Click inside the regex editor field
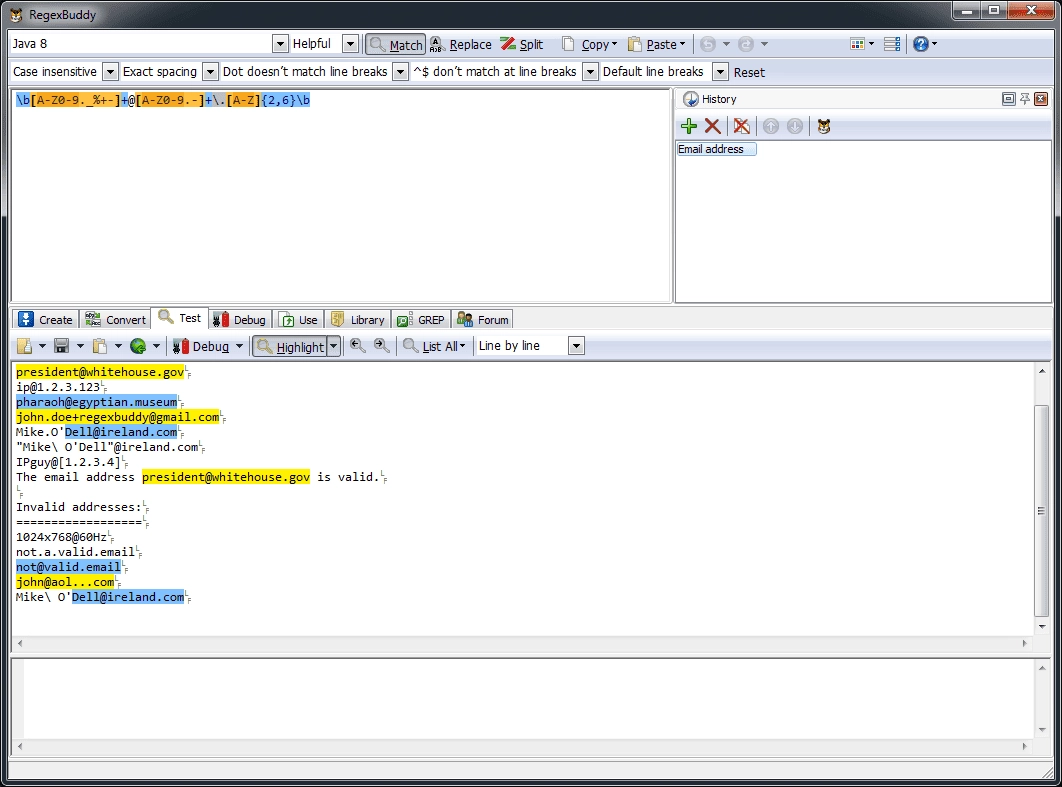Image resolution: width=1062 pixels, height=787 pixels. (x=341, y=196)
